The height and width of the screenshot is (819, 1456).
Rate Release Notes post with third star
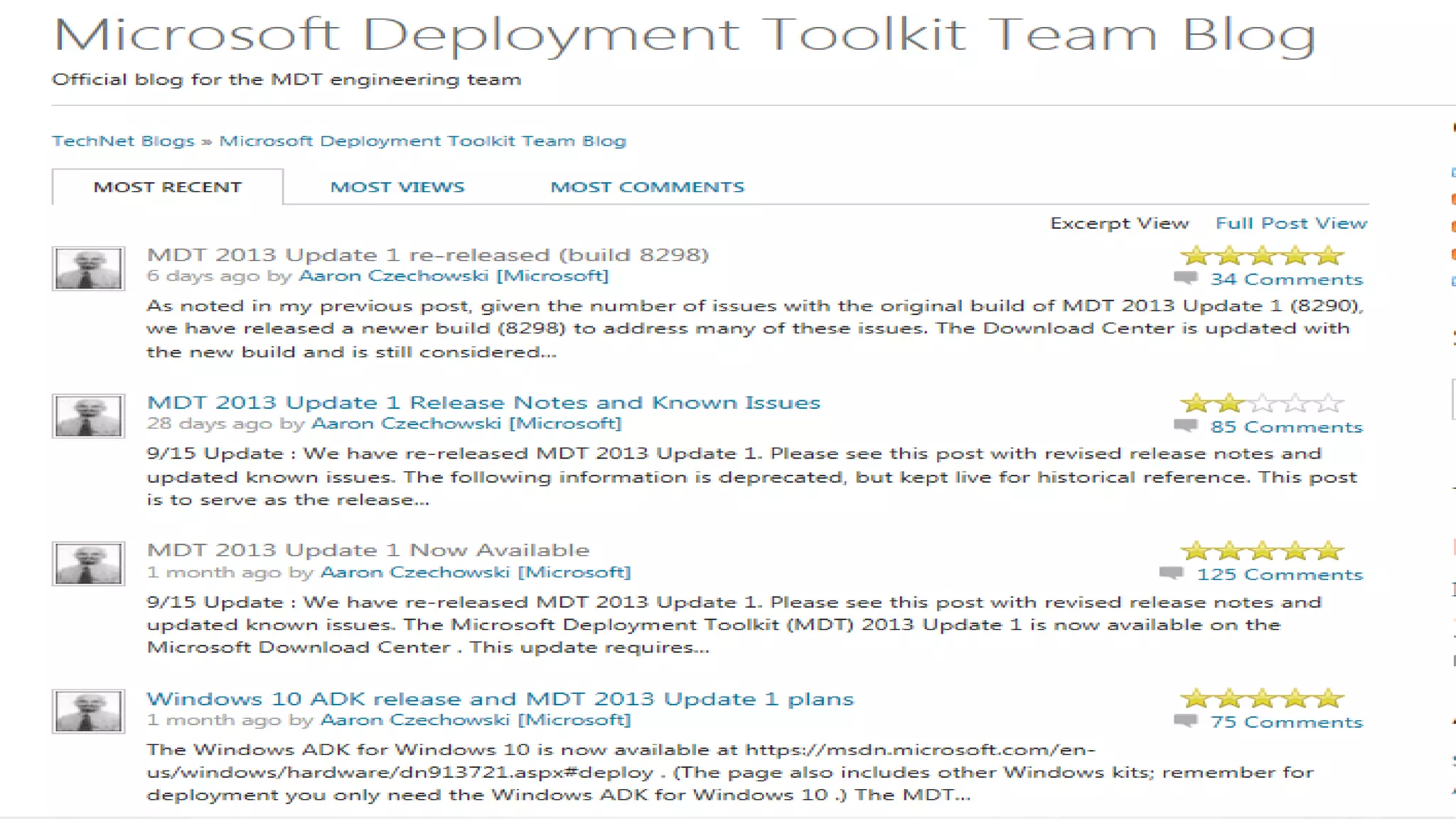point(1263,403)
